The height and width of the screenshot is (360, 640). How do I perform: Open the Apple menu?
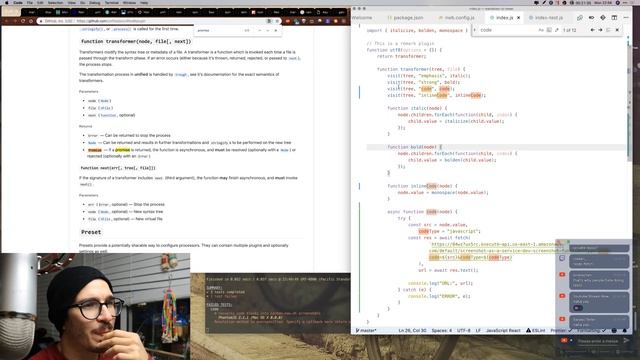point(7,3)
